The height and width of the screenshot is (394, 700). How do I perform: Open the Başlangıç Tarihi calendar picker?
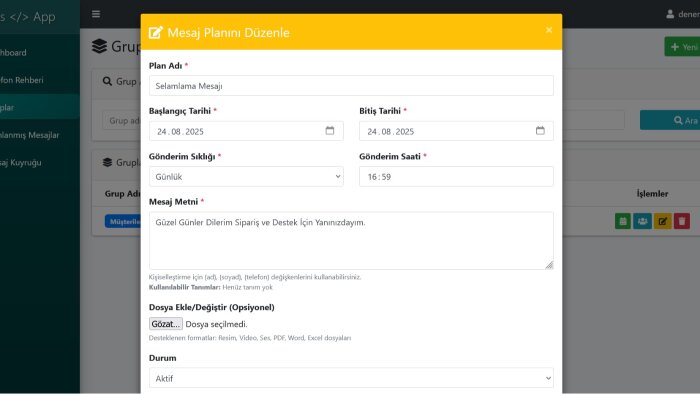click(329, 131)
